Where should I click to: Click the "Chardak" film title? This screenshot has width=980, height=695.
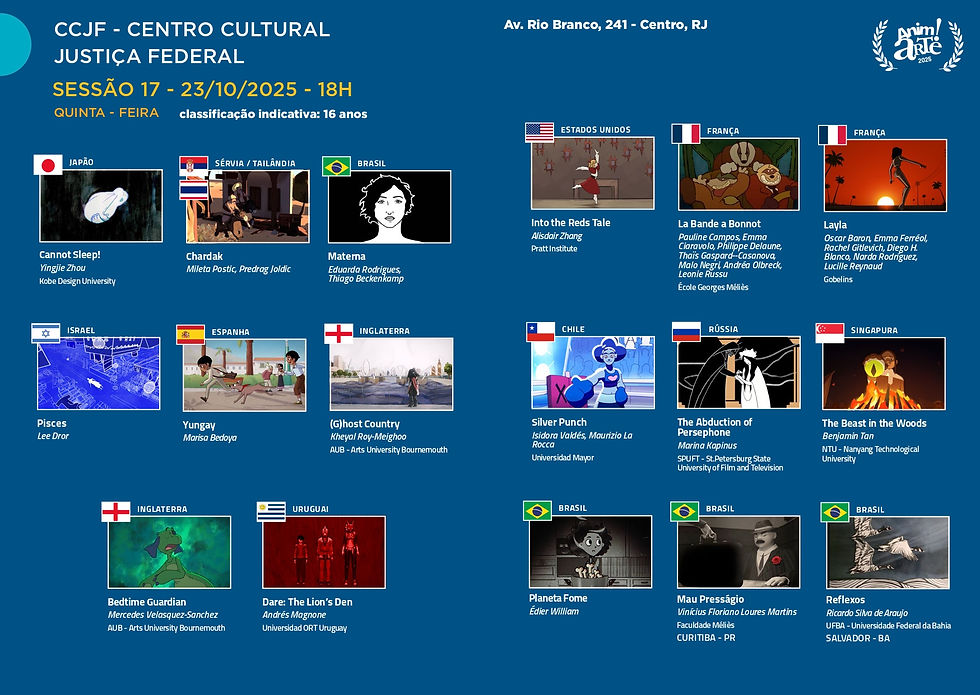coord(204,256)
